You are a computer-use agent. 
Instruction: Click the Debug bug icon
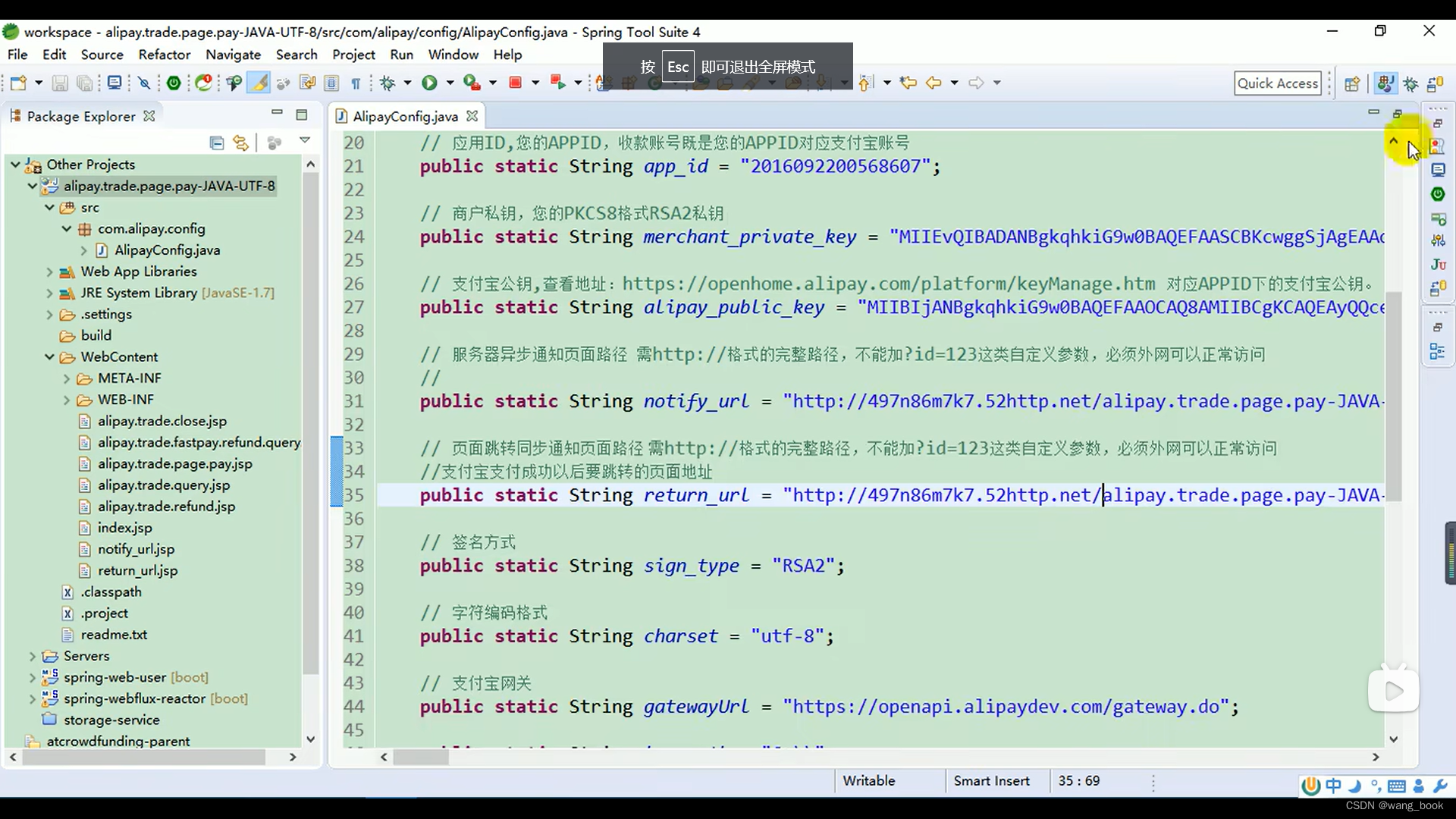[x=388, y=83]
